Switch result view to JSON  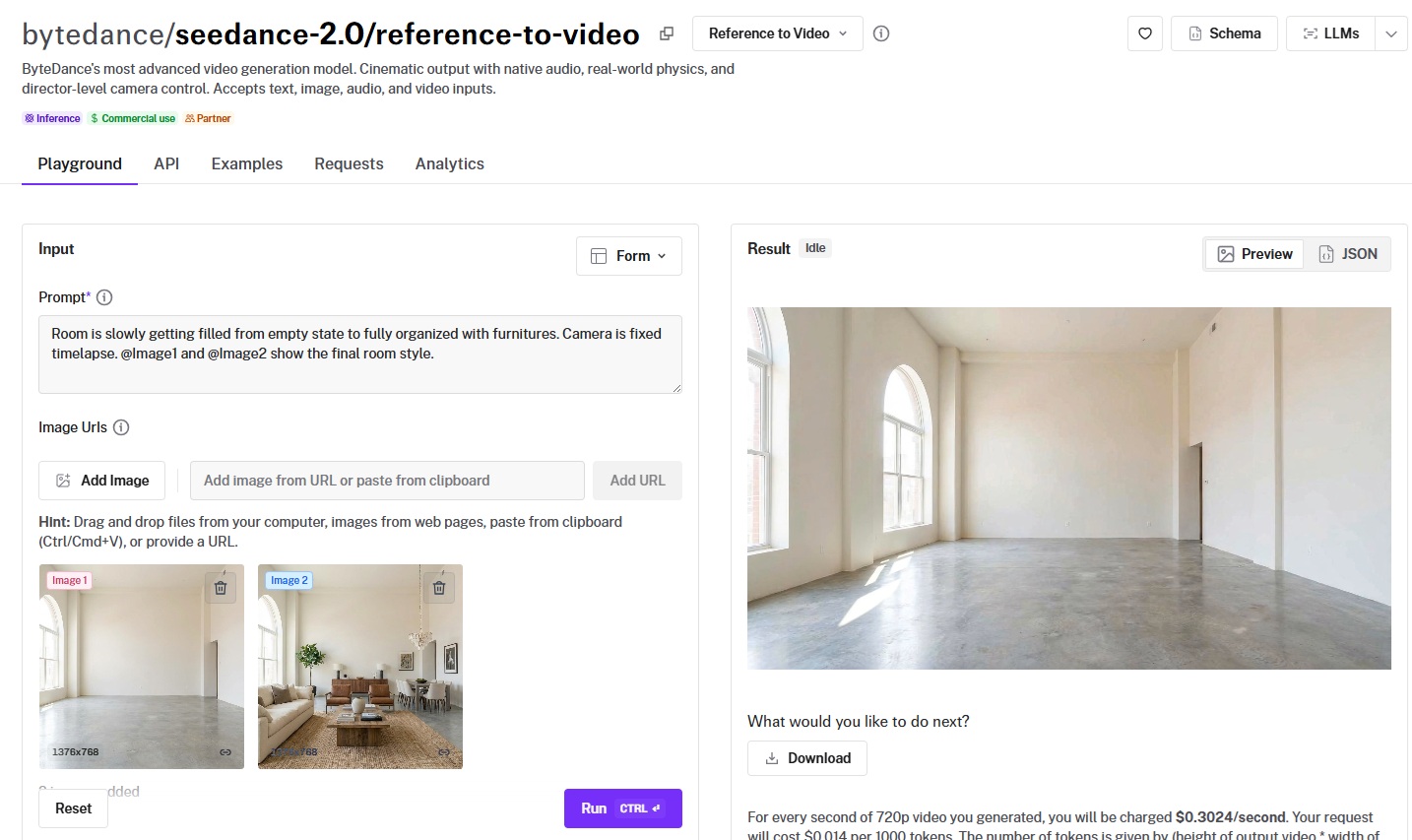coord(1348,254)
